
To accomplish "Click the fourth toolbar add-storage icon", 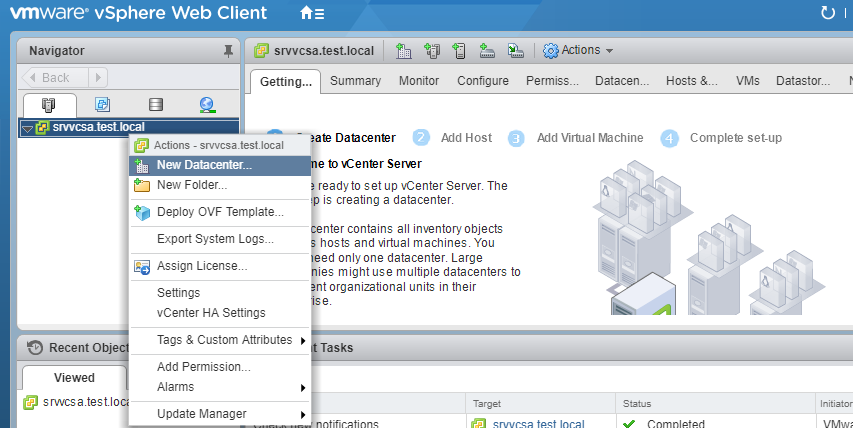I will tap(487, 51).
